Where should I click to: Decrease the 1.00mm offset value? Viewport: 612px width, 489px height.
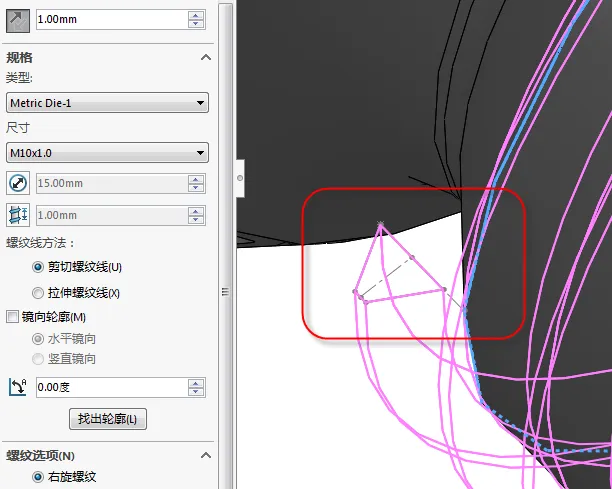coord(196,24)
